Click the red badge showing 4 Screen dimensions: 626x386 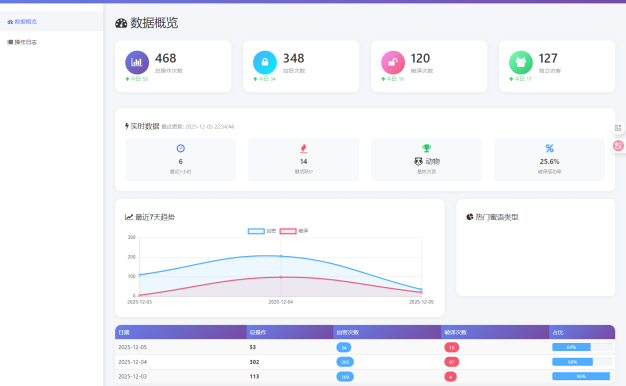(450, 376)
